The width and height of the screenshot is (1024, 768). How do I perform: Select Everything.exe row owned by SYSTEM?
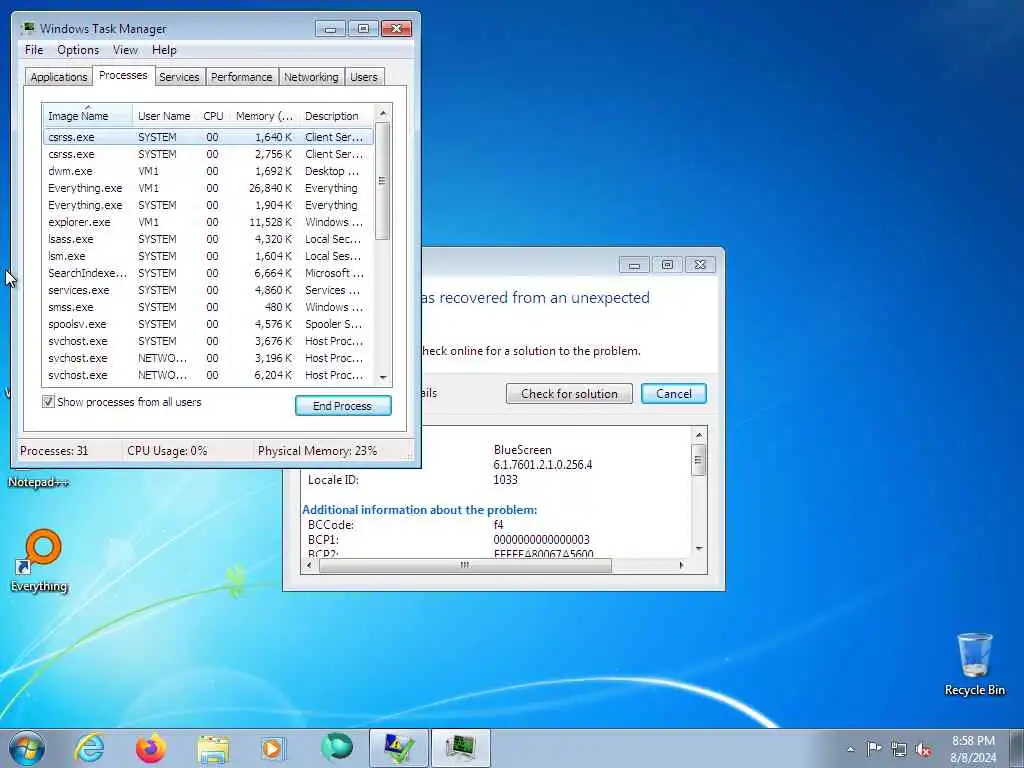[208, 205]
